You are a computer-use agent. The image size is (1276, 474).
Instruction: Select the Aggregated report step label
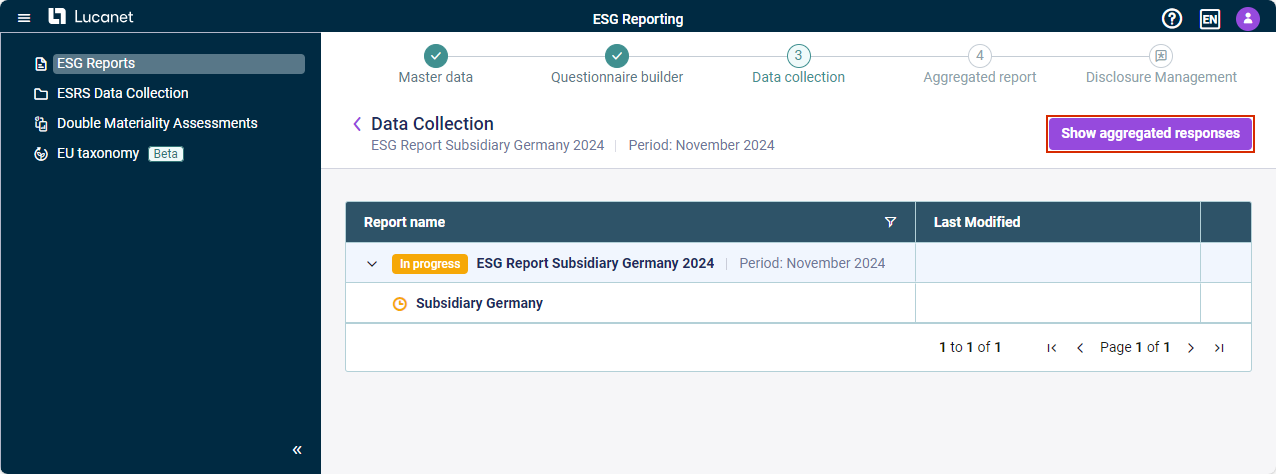coord(980,77)
